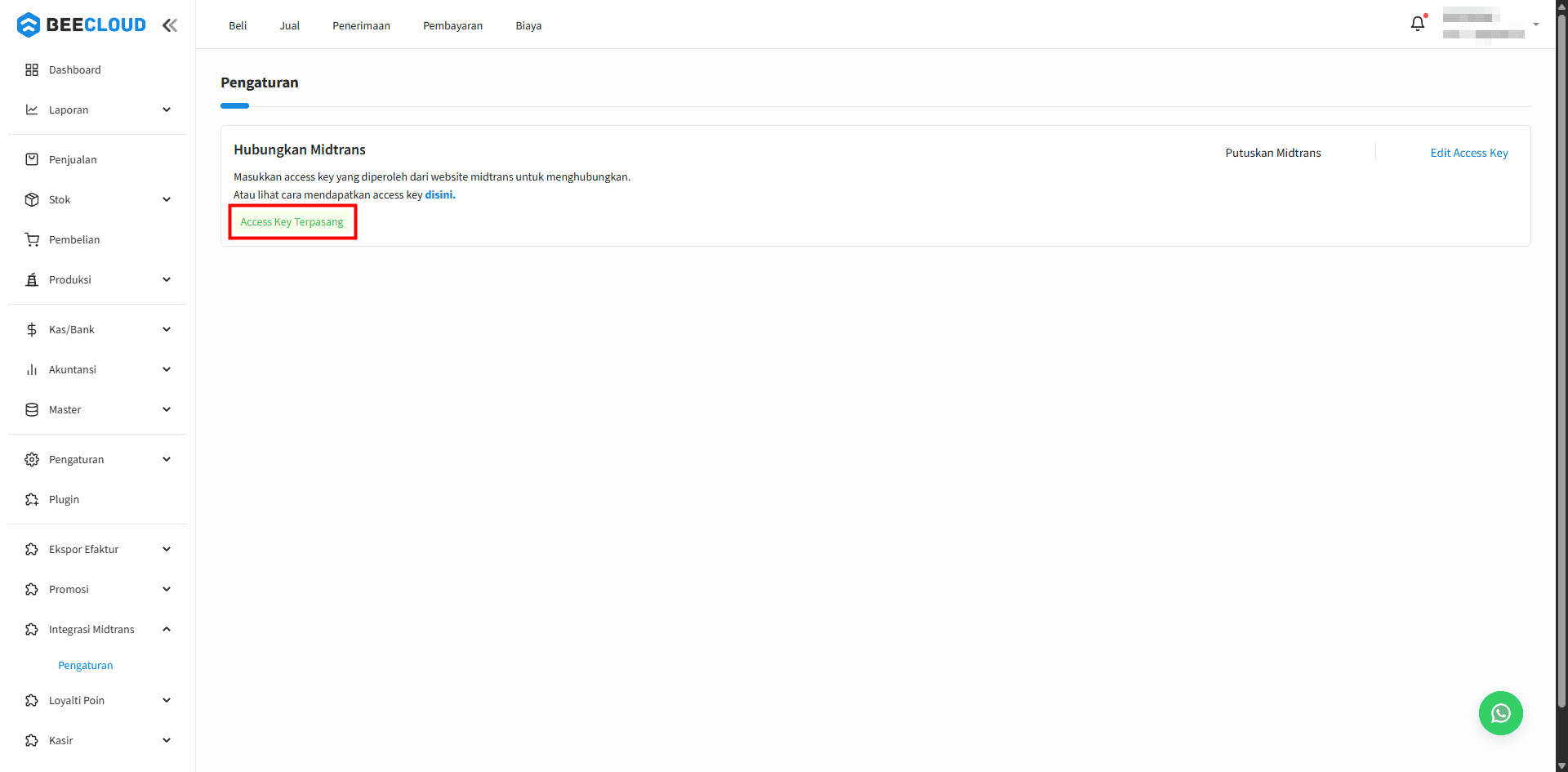Expand the Laporan menu chevron
The image size is (1568, 772).
tap(167, 110)
